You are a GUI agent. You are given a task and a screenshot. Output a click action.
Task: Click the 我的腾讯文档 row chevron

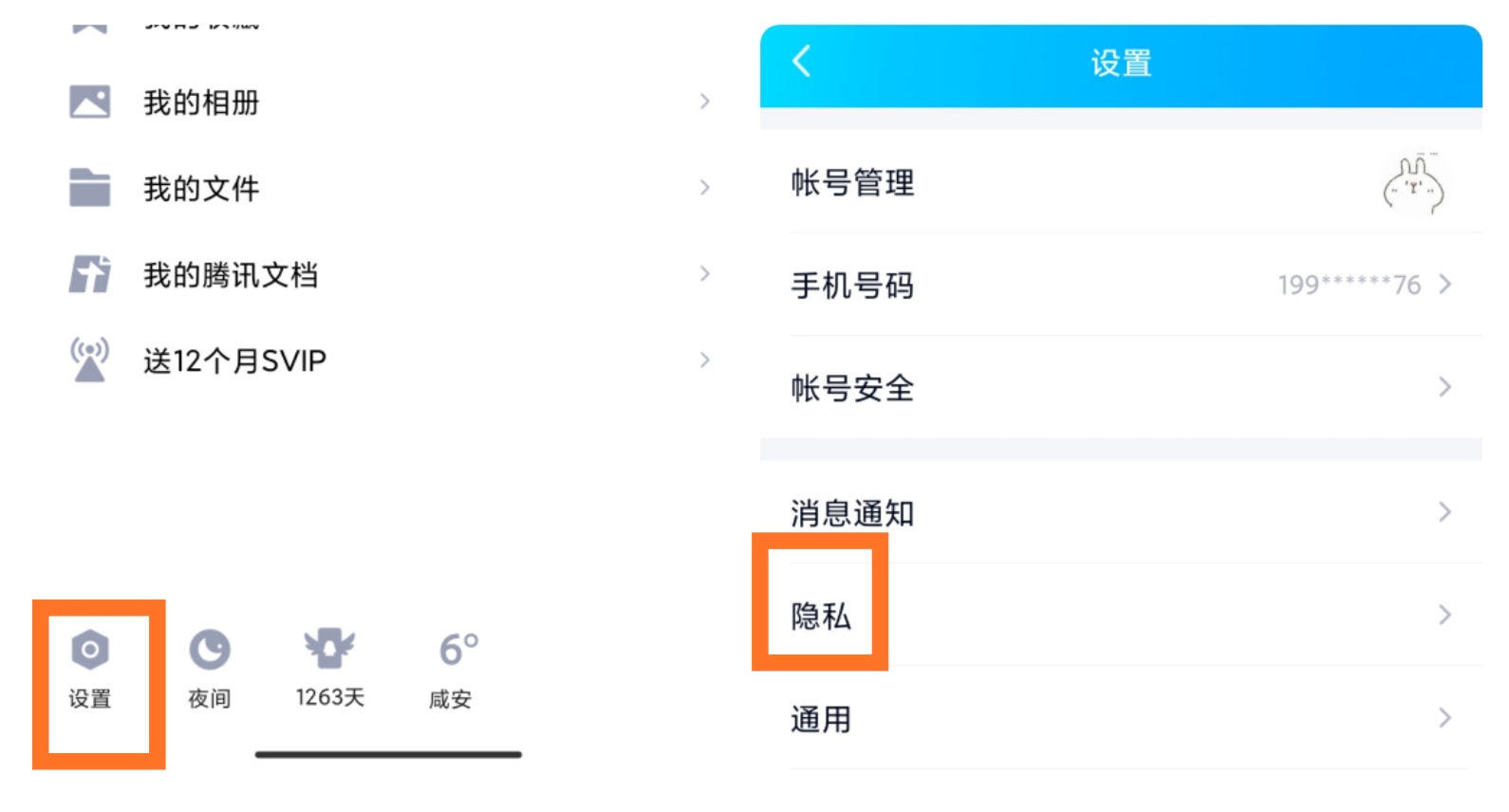tap(704, 274)
